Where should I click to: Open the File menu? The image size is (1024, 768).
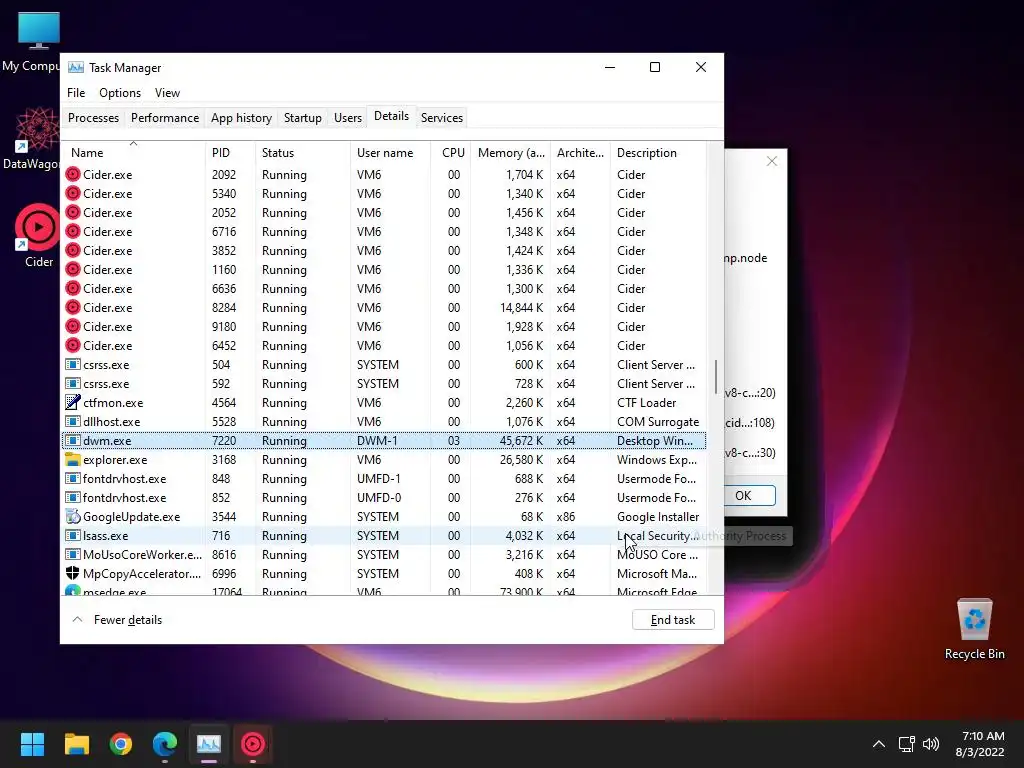pyautogui.click(x=76, y=93)
